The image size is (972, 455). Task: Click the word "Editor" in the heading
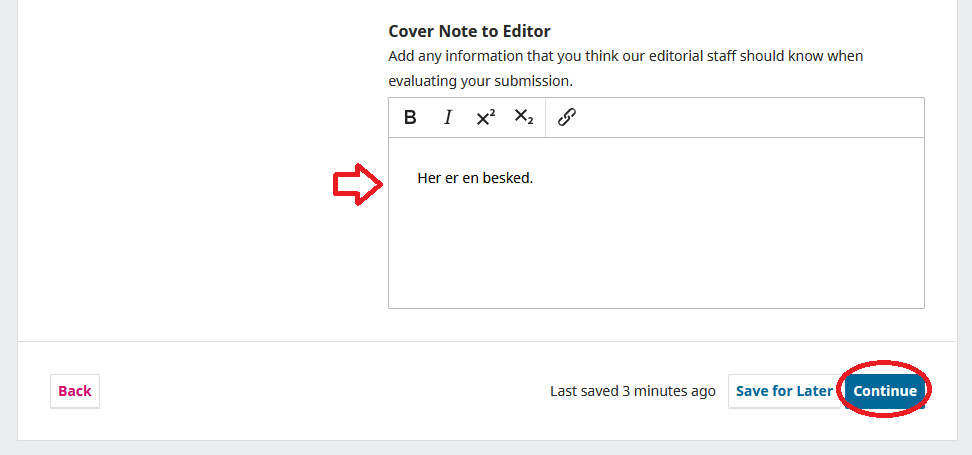pos(525,31)
